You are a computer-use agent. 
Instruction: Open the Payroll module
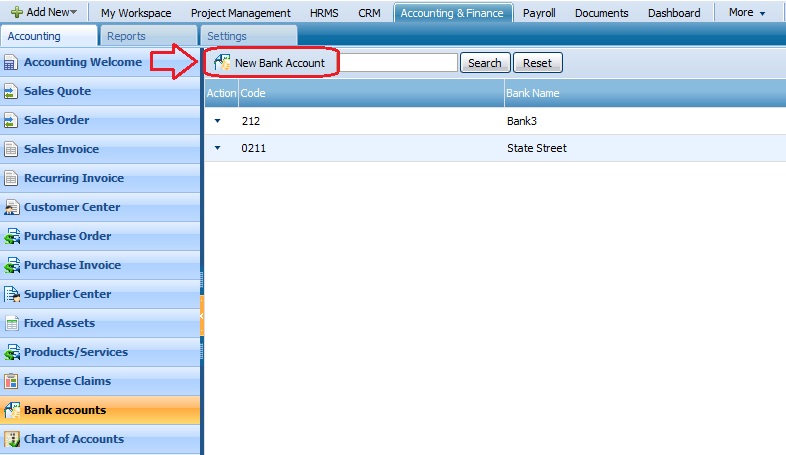tap(539, 13)
